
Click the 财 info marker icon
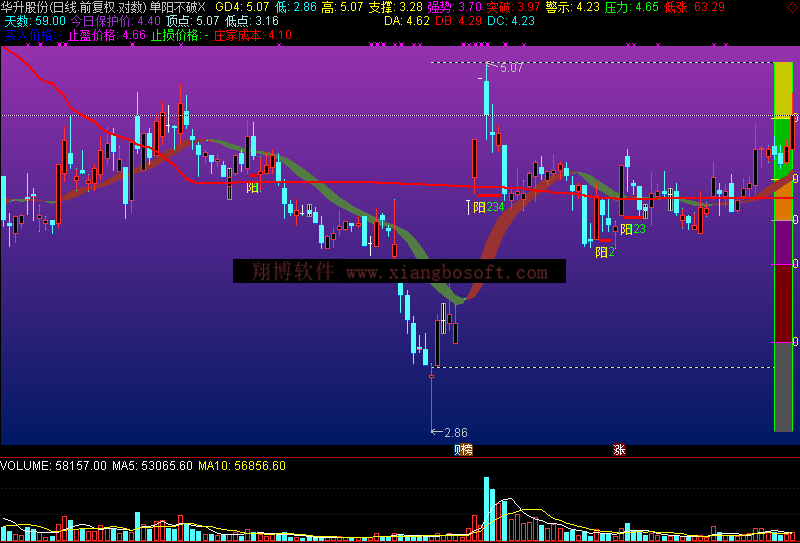(x=456, y=450)
